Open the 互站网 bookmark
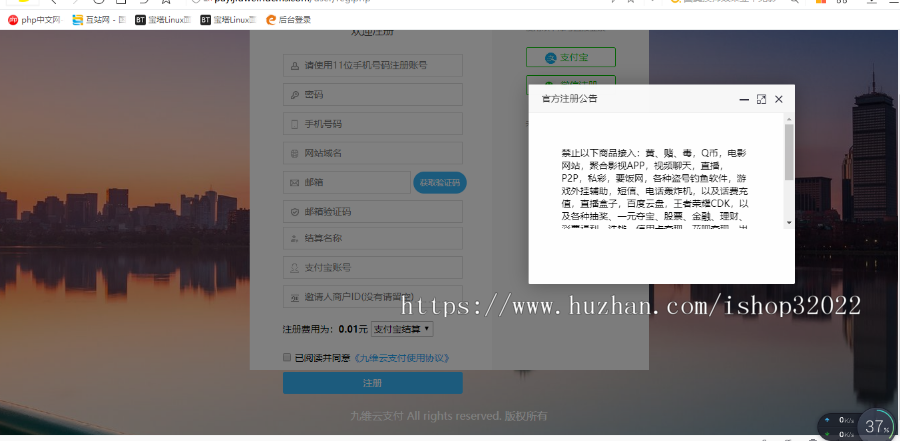 click(99, 20)
